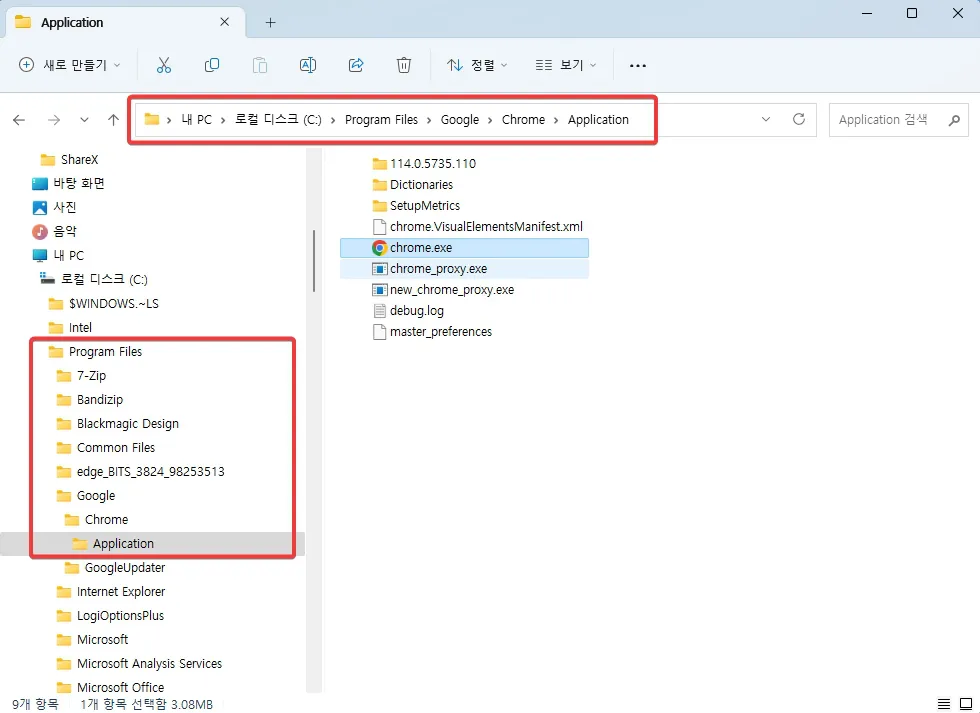
Task: Refresh the current folder view
Action: click(x=799, y=119)
